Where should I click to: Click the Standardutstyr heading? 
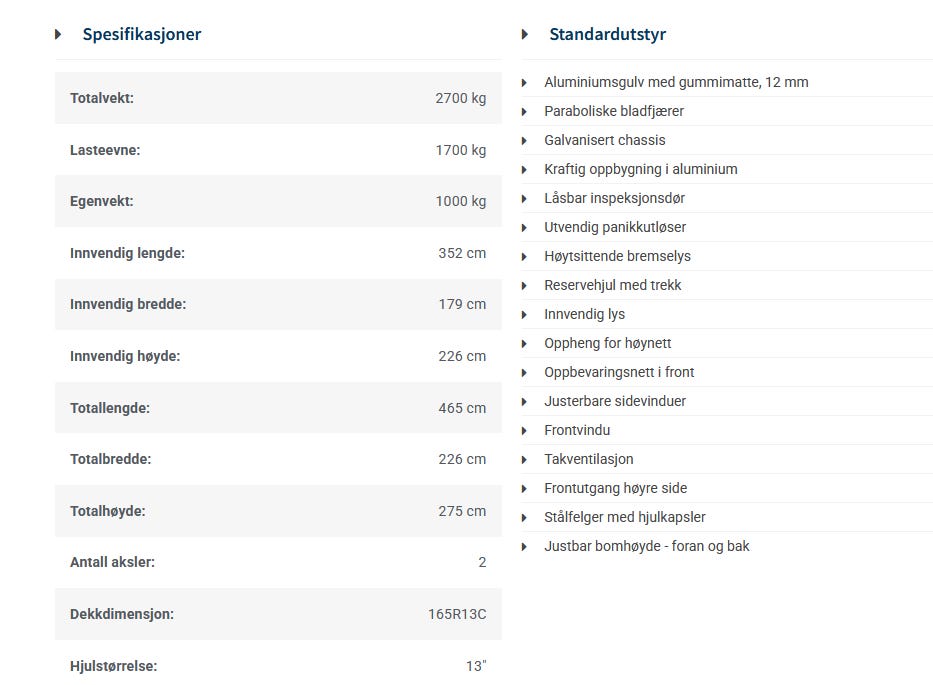[608, 35]
